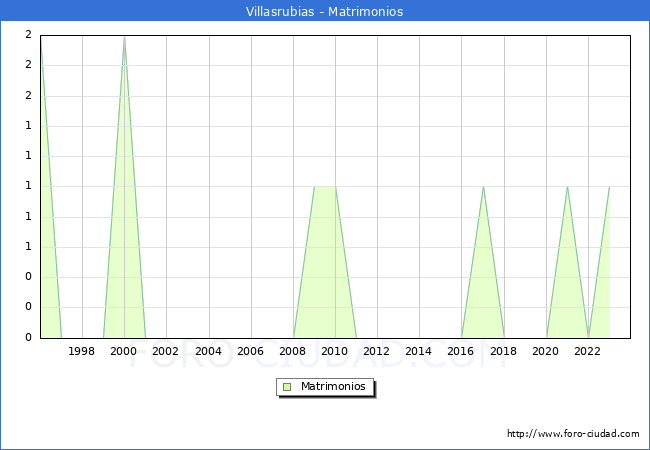Select the 2020 x-axis year label

545,351
